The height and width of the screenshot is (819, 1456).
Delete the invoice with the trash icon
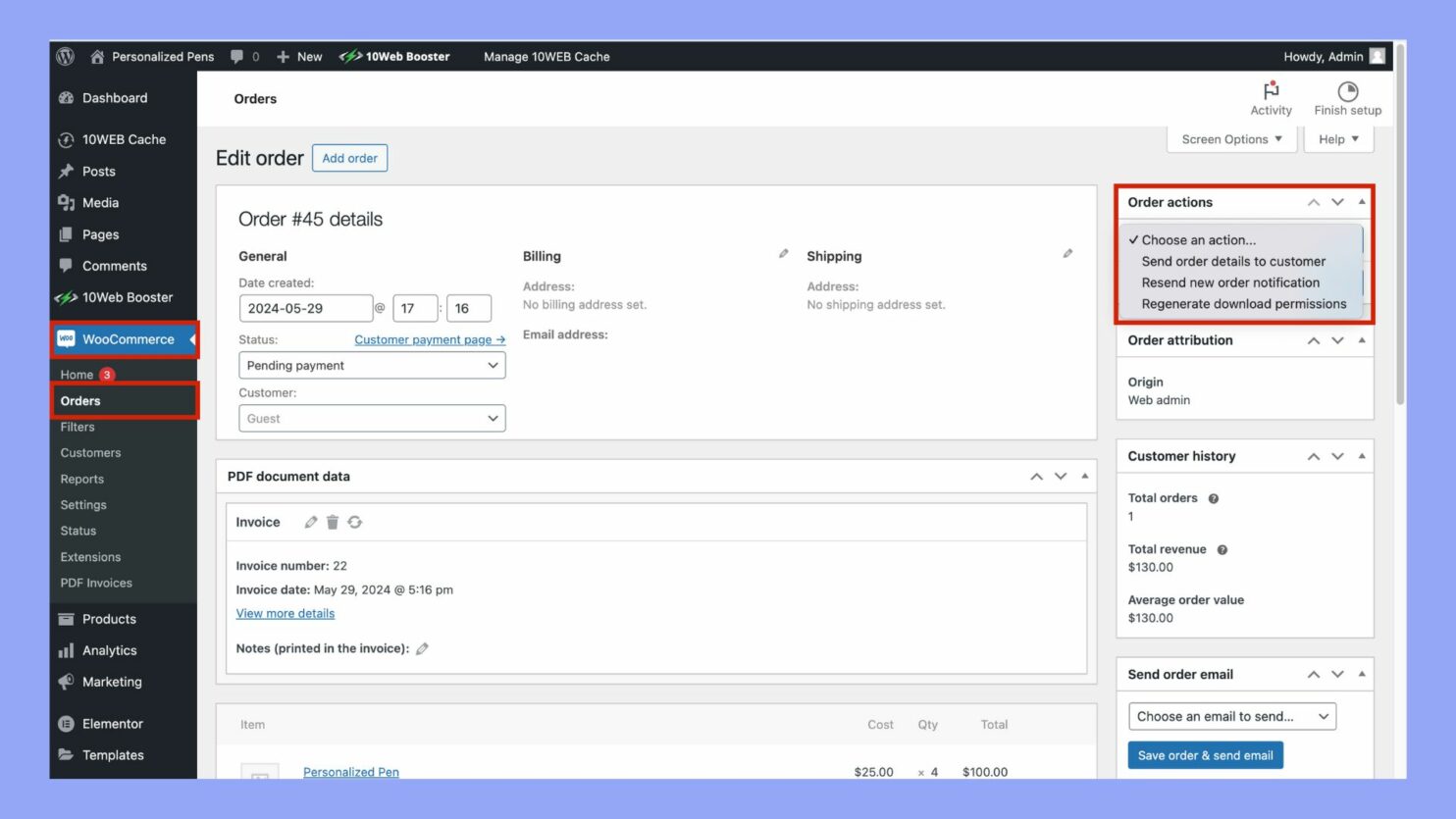click(x=333, y=522)
